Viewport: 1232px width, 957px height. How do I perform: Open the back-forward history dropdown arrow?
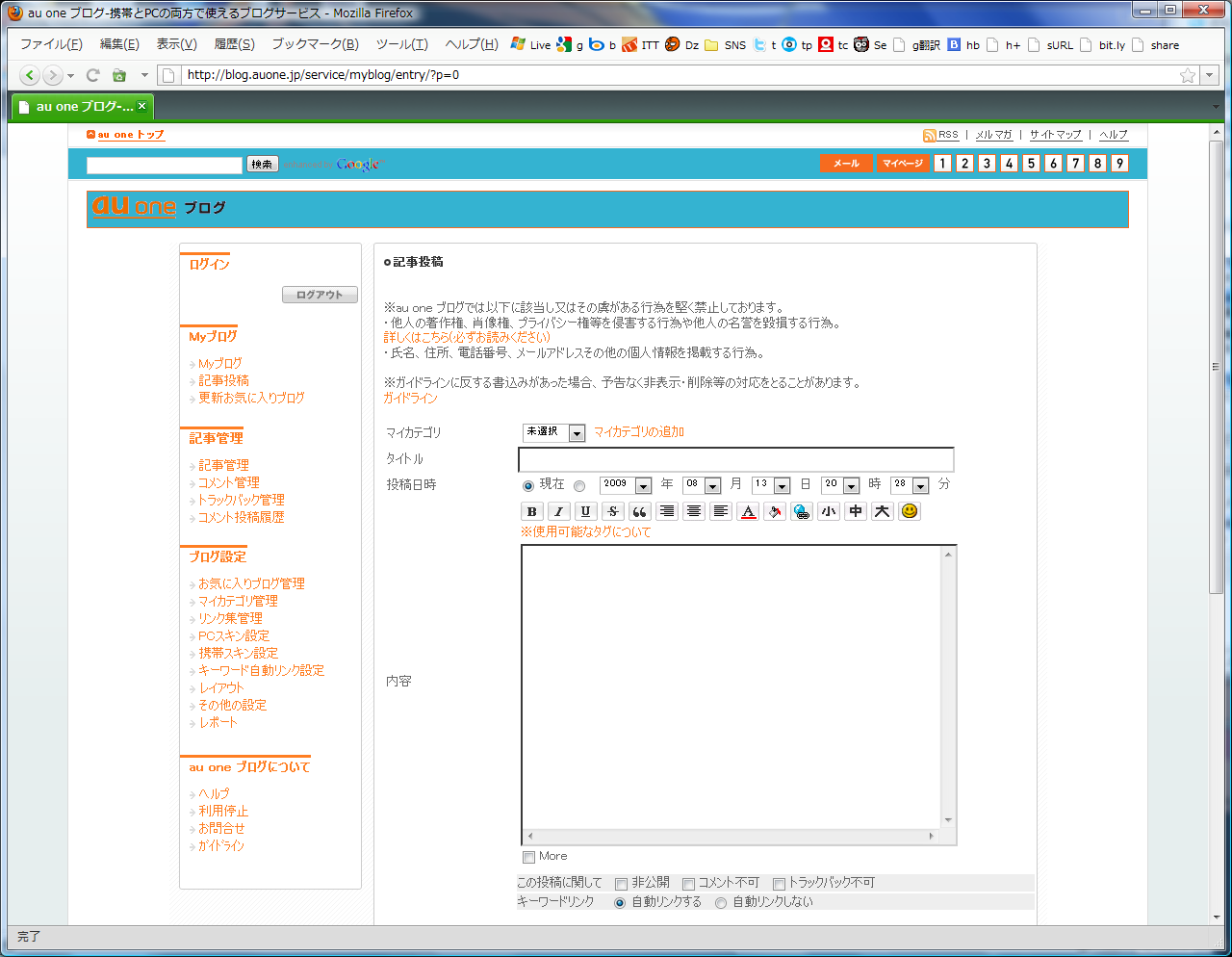[70, 76]
